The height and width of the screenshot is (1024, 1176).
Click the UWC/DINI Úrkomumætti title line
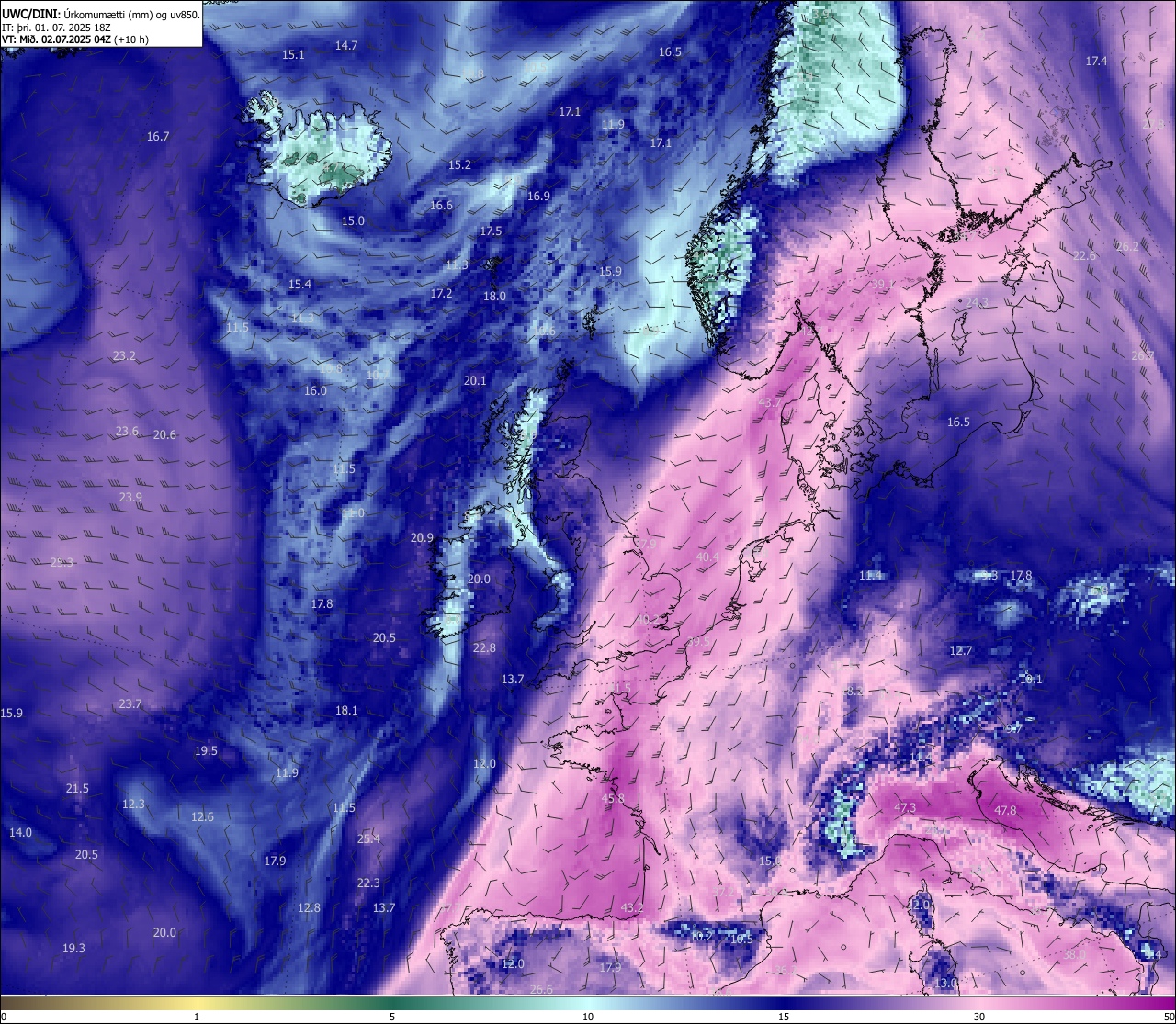(100, 14)
